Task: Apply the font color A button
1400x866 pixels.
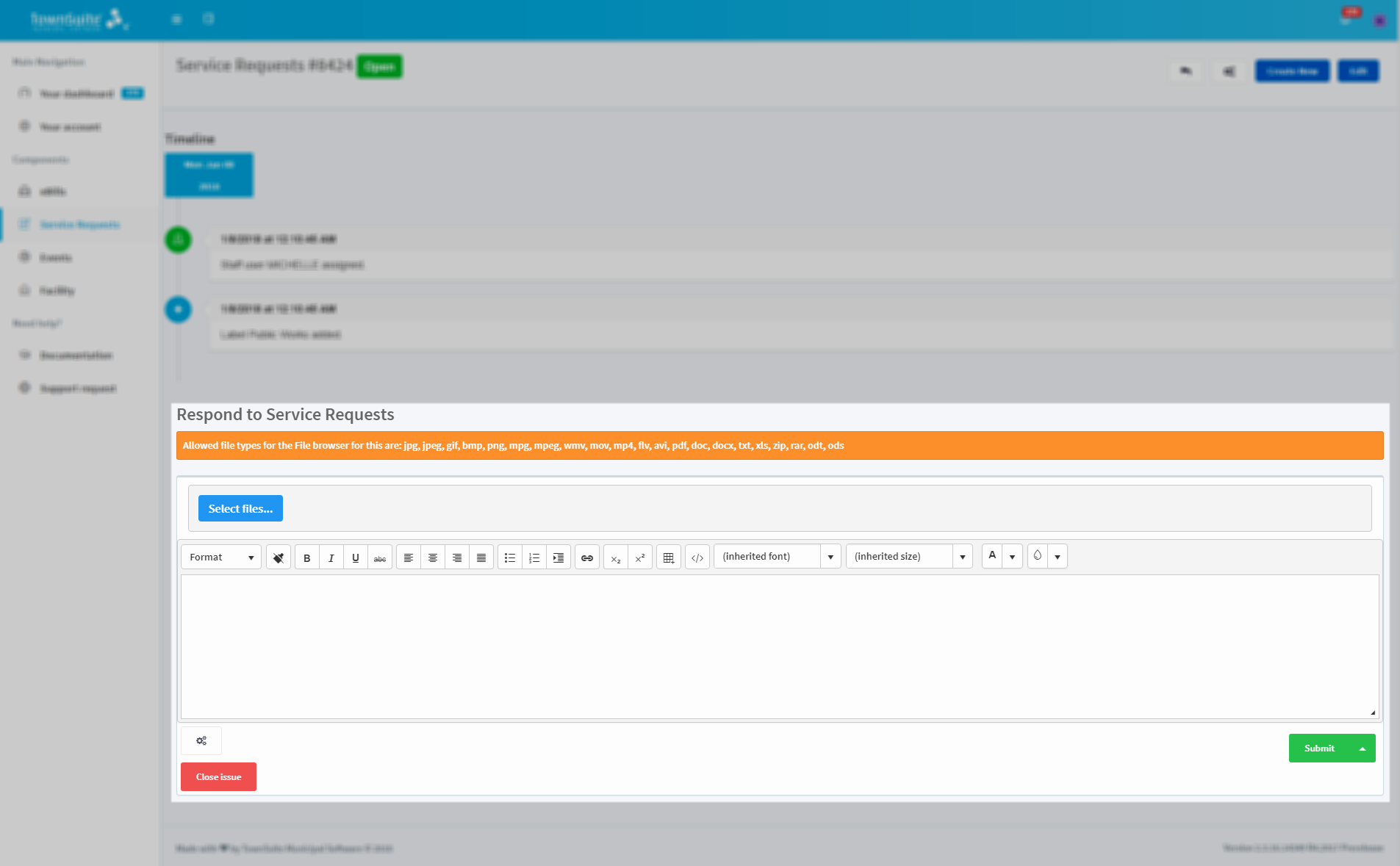Action: [992, 556]
